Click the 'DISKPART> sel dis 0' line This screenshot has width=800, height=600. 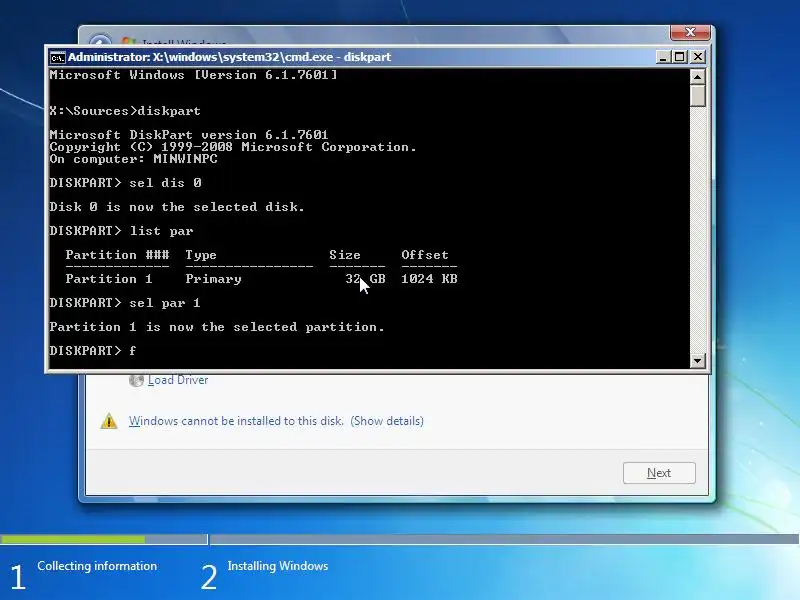[126, 183]
